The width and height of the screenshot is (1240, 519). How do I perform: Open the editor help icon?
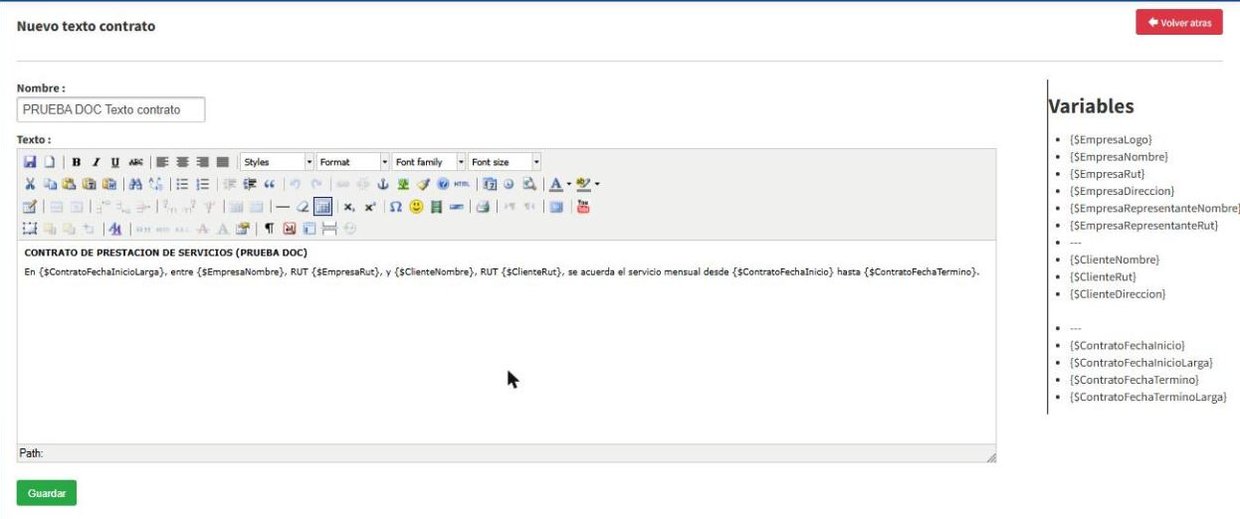coord(443,184)
